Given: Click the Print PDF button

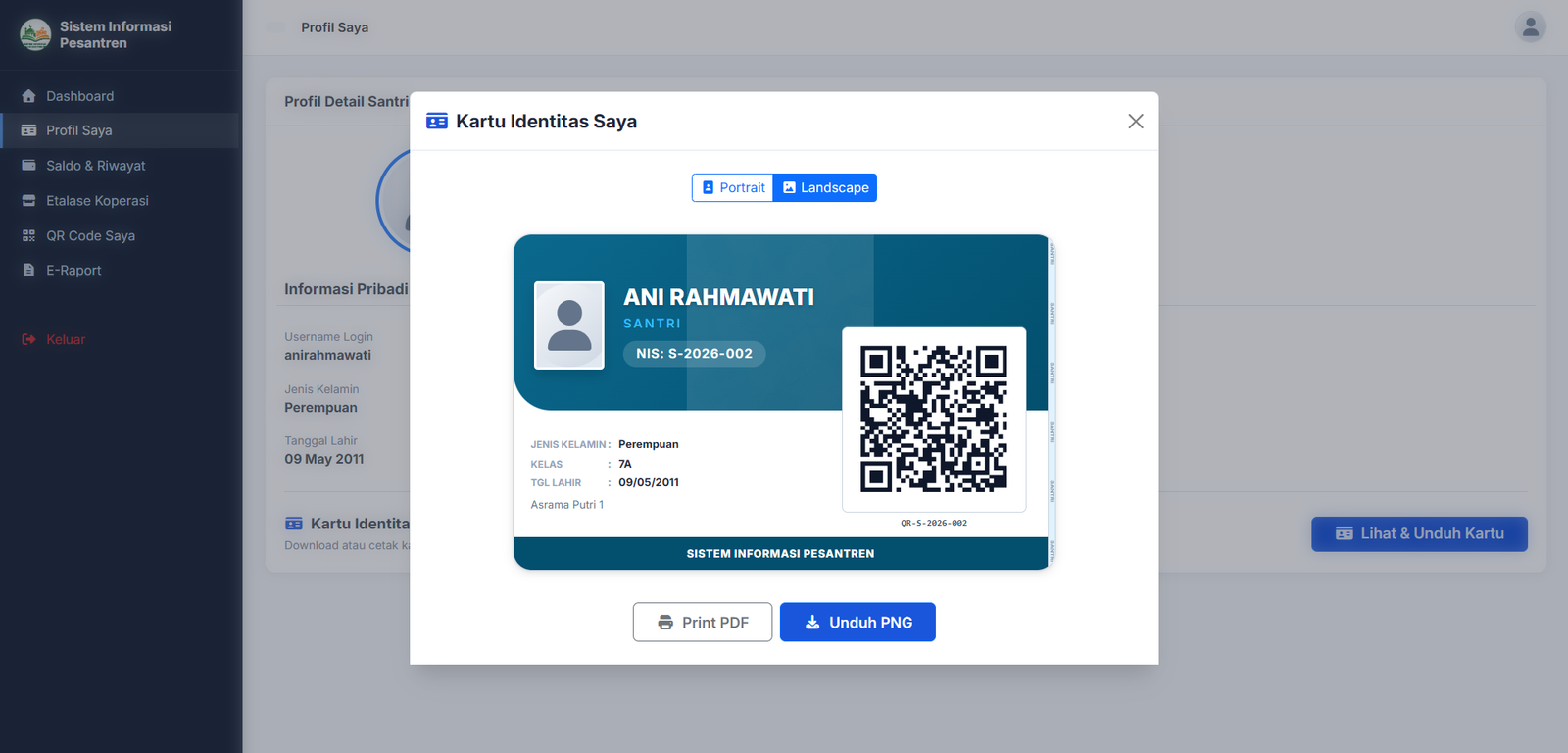Looking at the screenshot, I should 703,623.
